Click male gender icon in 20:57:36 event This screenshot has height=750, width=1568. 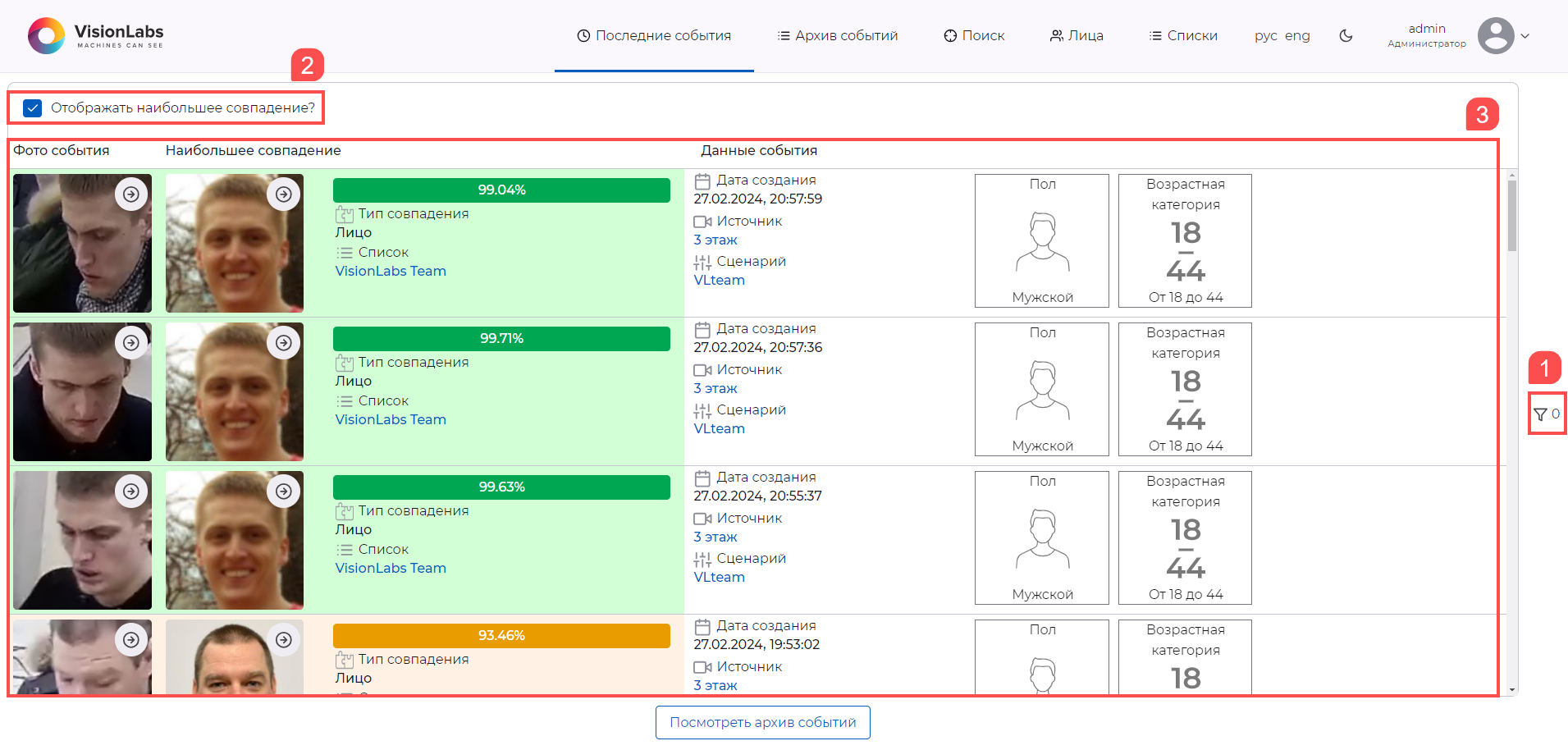pyautogui.click(x=1042, y=390)
